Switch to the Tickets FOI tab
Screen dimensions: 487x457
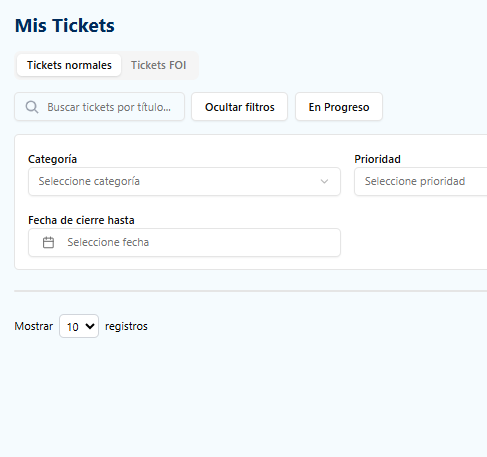coord(158,65)
